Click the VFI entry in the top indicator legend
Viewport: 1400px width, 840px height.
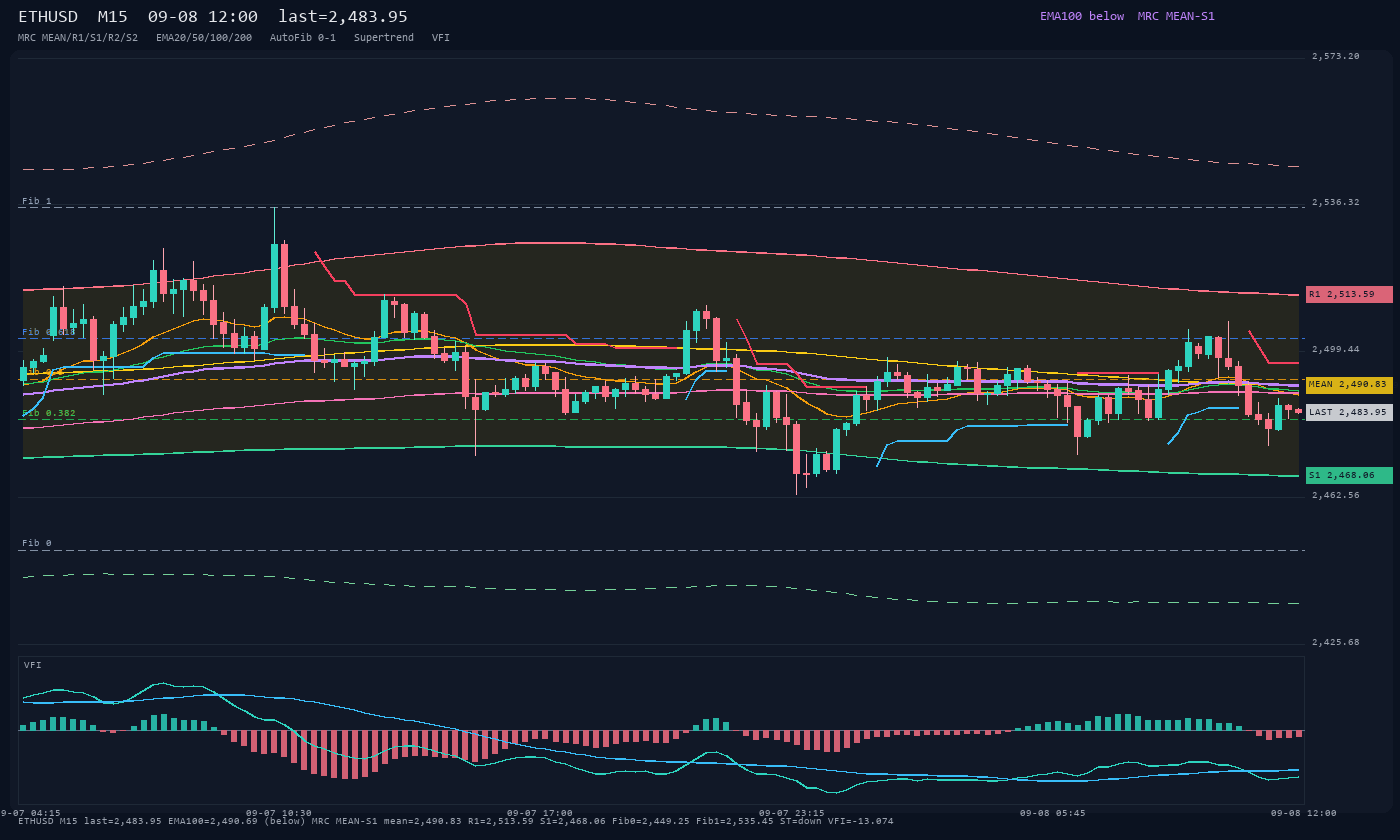click(441, 38)
